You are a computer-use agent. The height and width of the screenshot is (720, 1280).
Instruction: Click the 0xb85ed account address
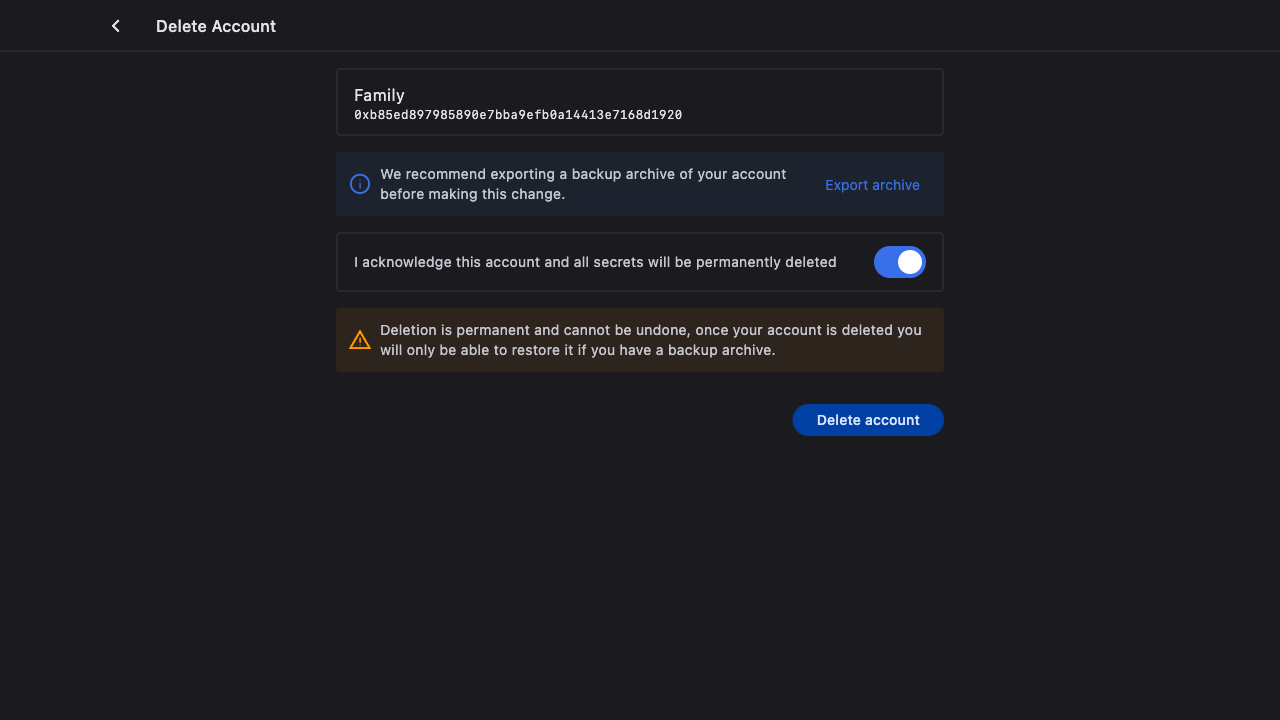pyautogui.click(x=518, y=115)
